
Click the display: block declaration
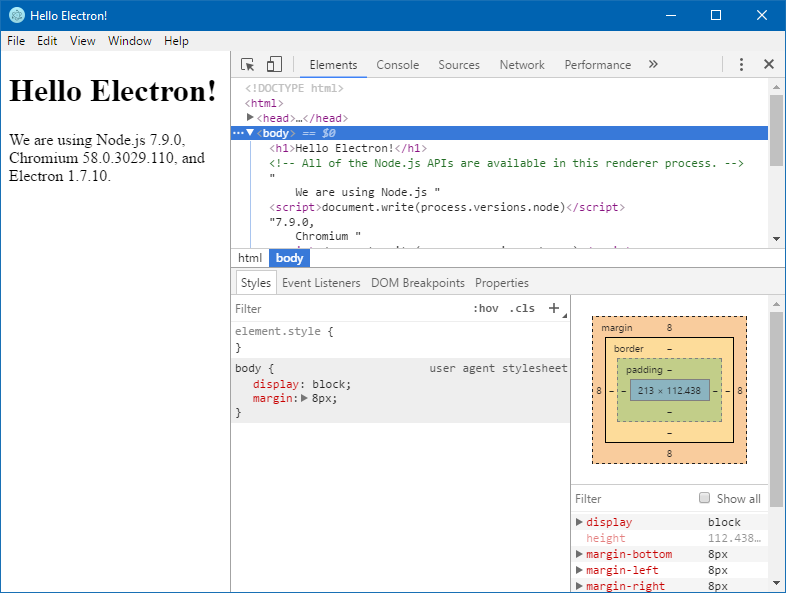click(x=302, y=384)
